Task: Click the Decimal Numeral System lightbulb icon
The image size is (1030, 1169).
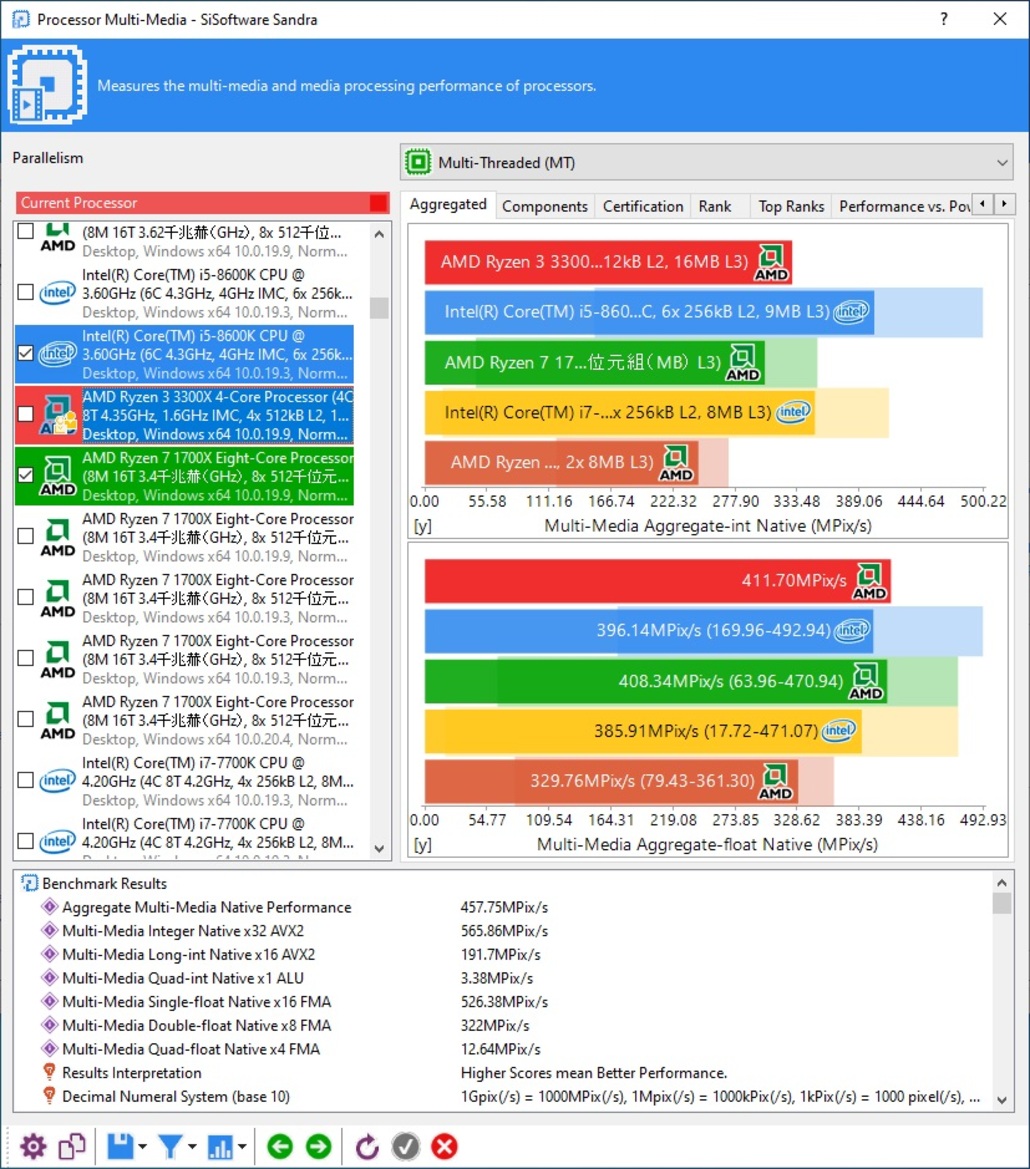Action: pos(49,1096)
